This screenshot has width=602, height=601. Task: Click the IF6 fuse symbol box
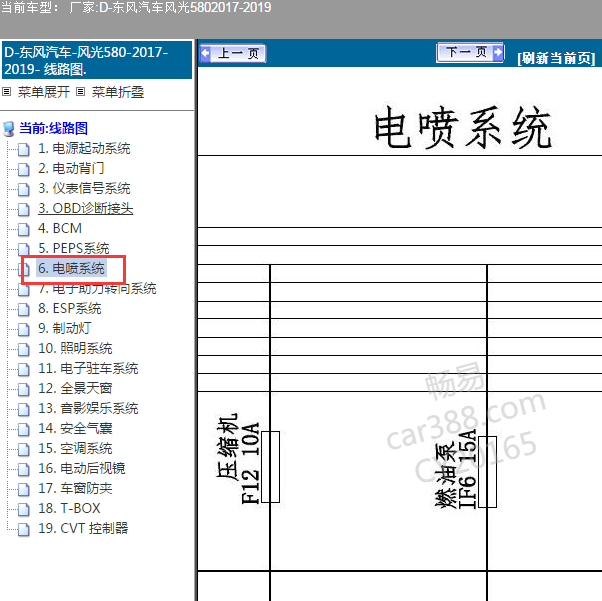pyautogui.click(x=487, y=472)
